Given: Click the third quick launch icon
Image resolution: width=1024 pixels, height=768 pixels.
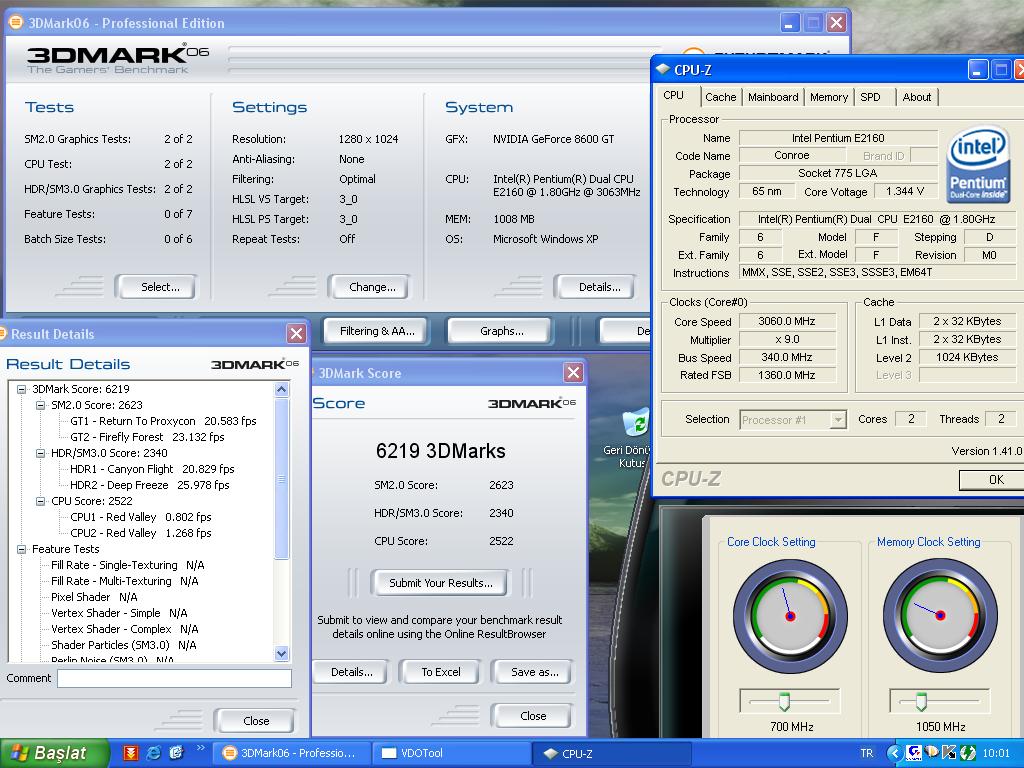Looking at the screenshot, I should click(x=176, y=753).
